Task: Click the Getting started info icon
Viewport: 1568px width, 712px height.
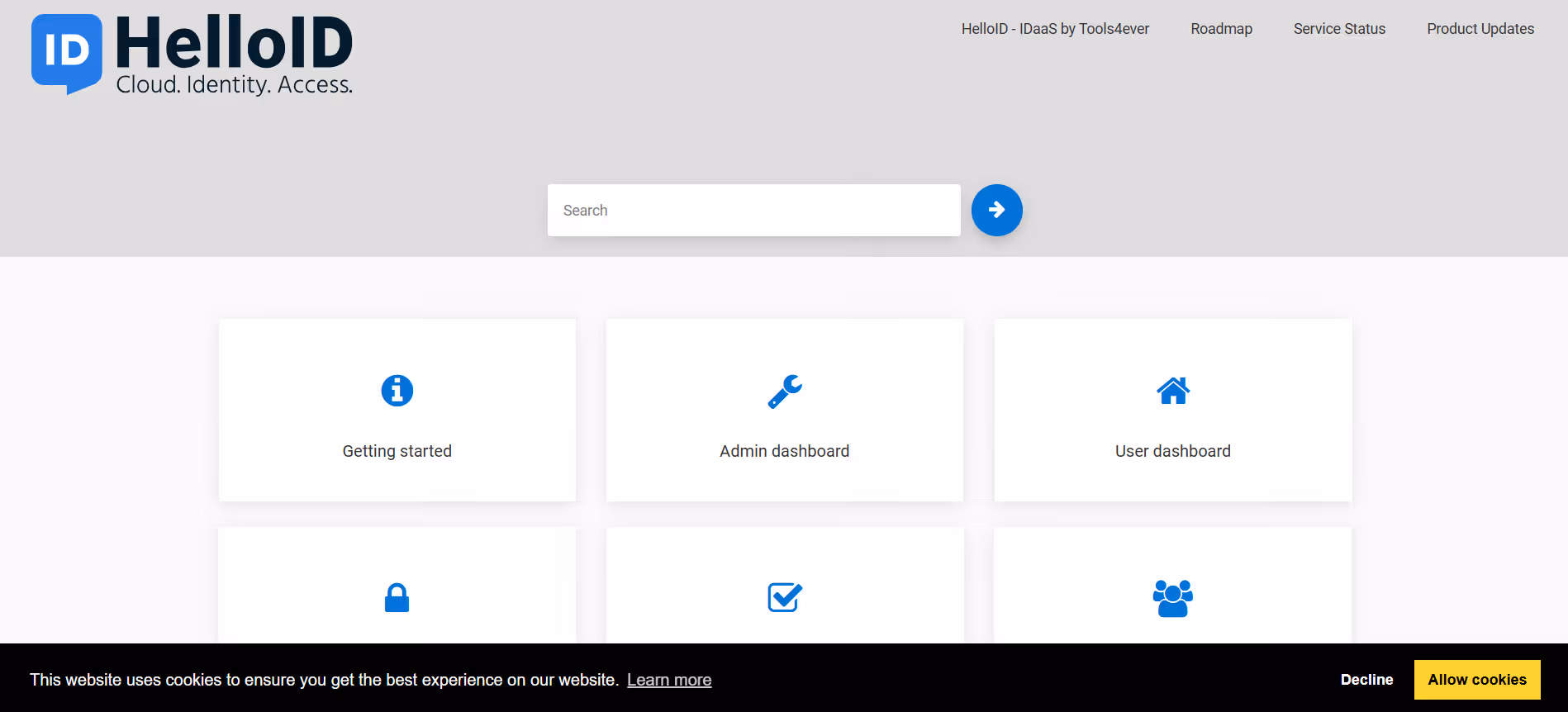Action: (x=397, y=391)
